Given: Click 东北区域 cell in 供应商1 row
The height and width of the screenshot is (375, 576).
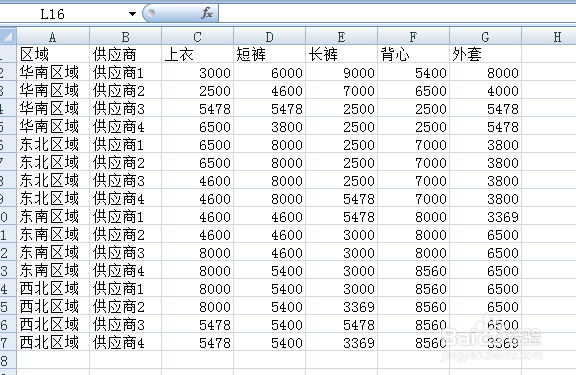Looking at the screenshot, I should pos(53,144).
